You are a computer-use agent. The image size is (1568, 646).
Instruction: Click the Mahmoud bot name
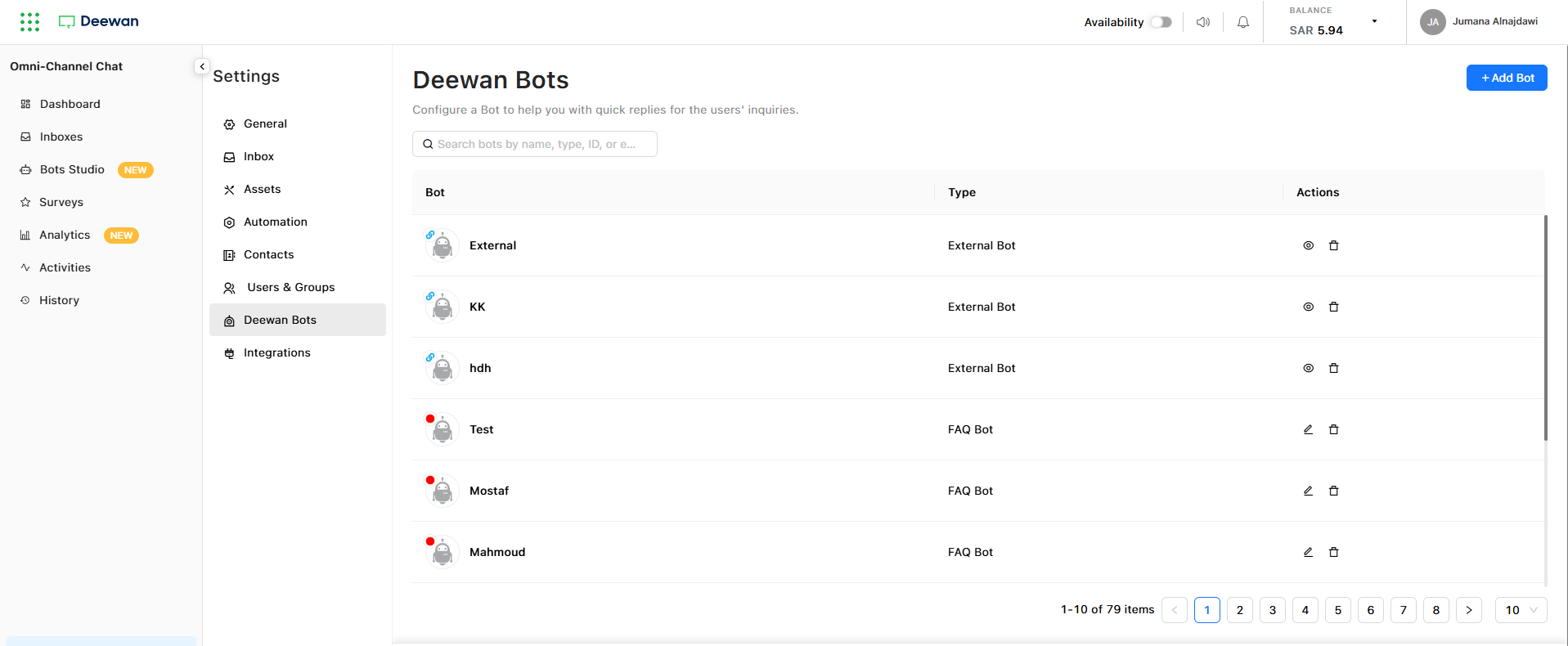pos(497,552)
